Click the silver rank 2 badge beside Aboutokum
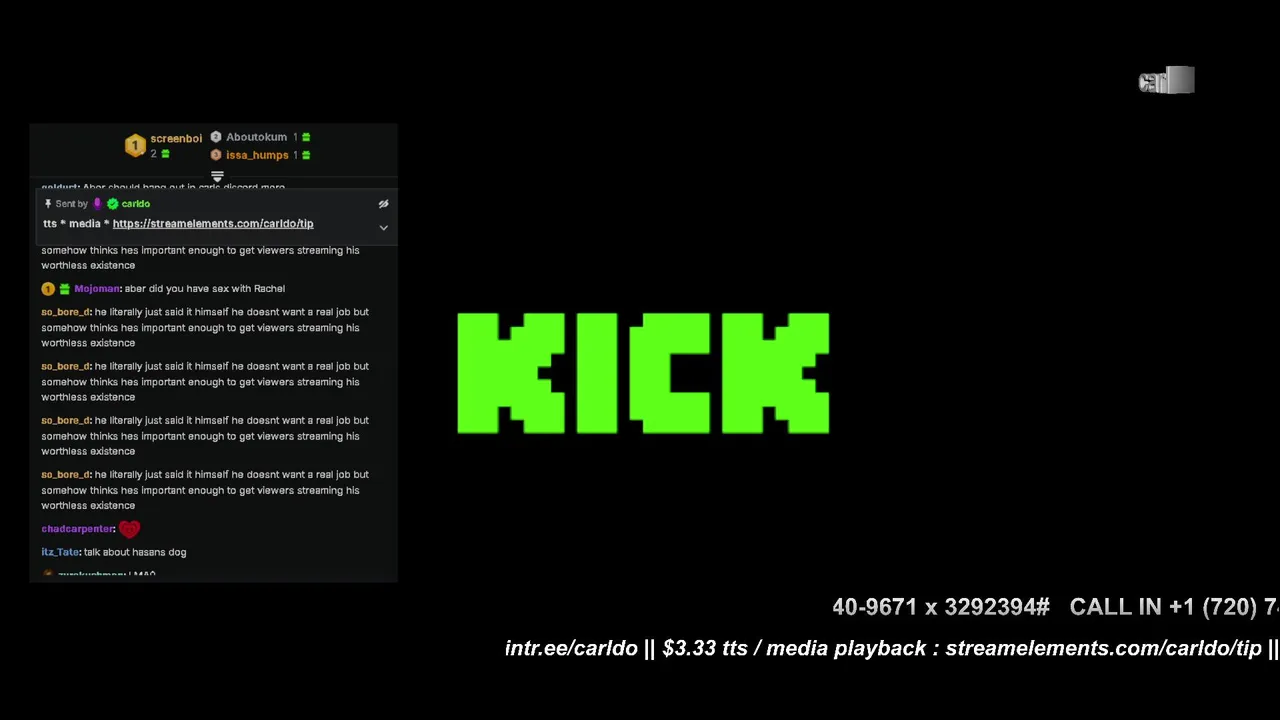The height and width of the screenshot is (720, 1280). click(x=215, y=137)
